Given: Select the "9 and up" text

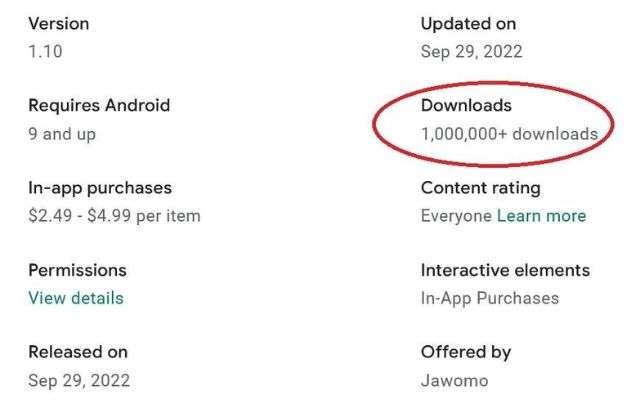Looking at the screenshot, I should [x=62, y=133].
